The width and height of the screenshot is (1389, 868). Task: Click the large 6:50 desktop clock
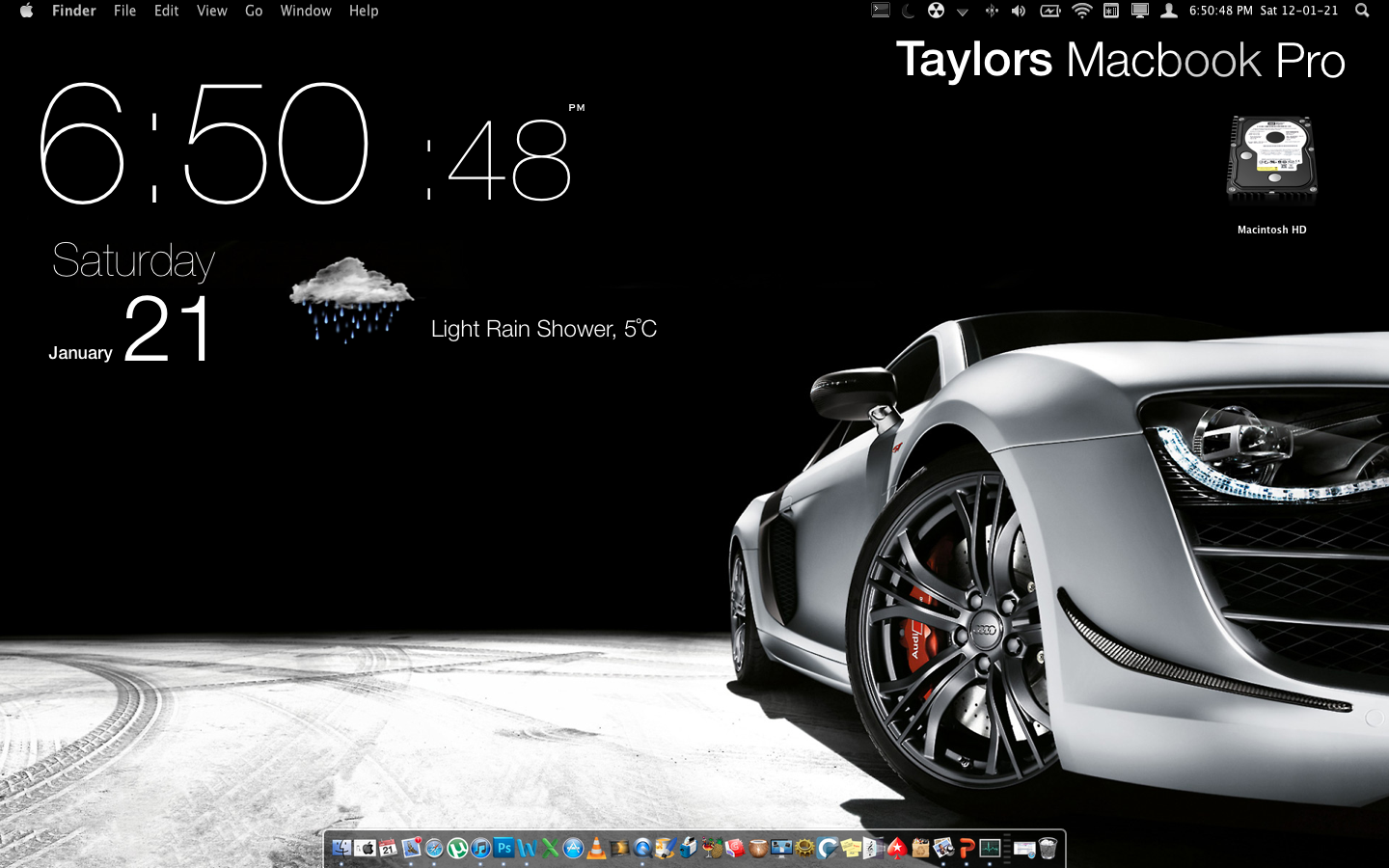tap(204, 143)
